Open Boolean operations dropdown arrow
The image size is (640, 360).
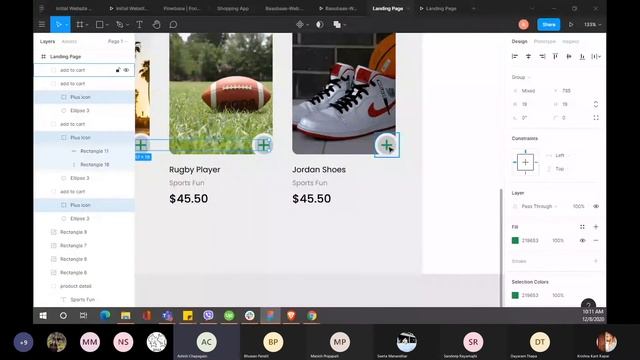(x=345, y=25)
